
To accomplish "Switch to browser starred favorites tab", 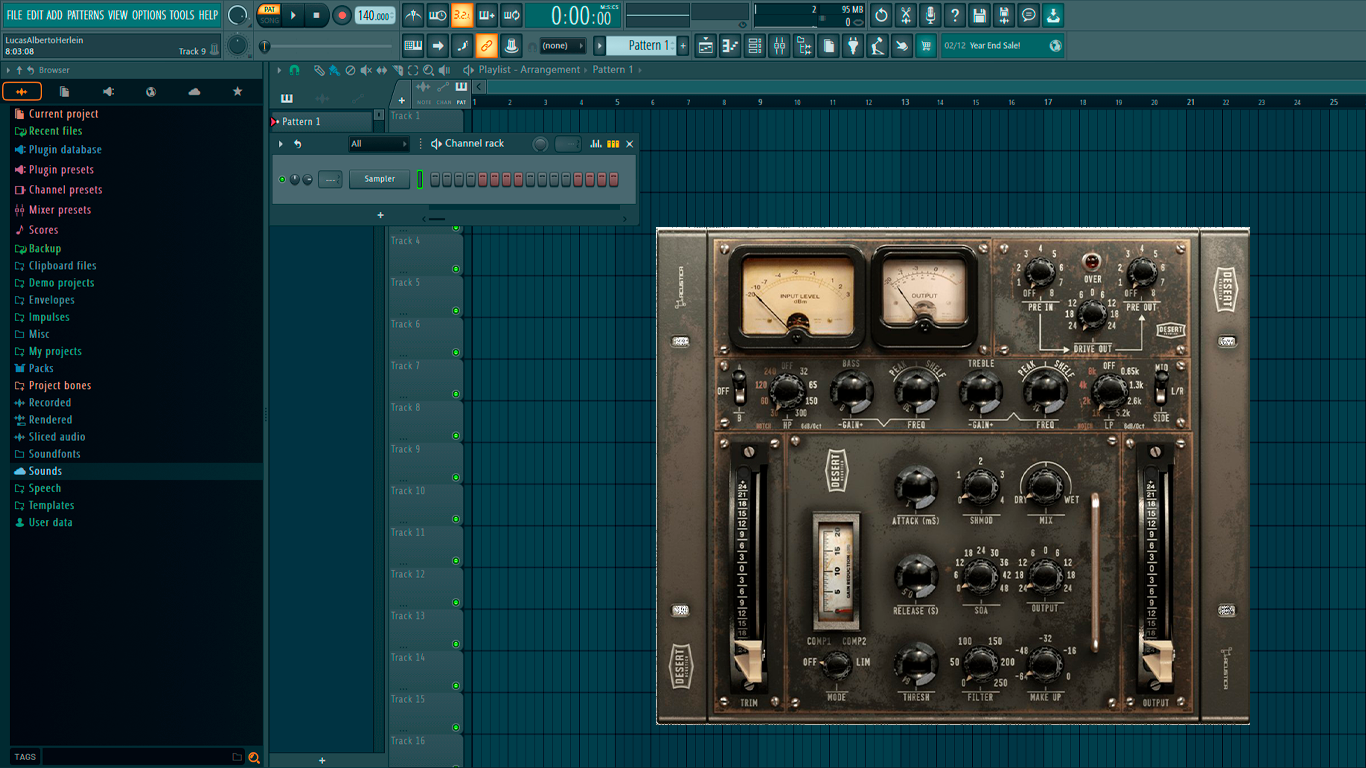I will (237, 92).
